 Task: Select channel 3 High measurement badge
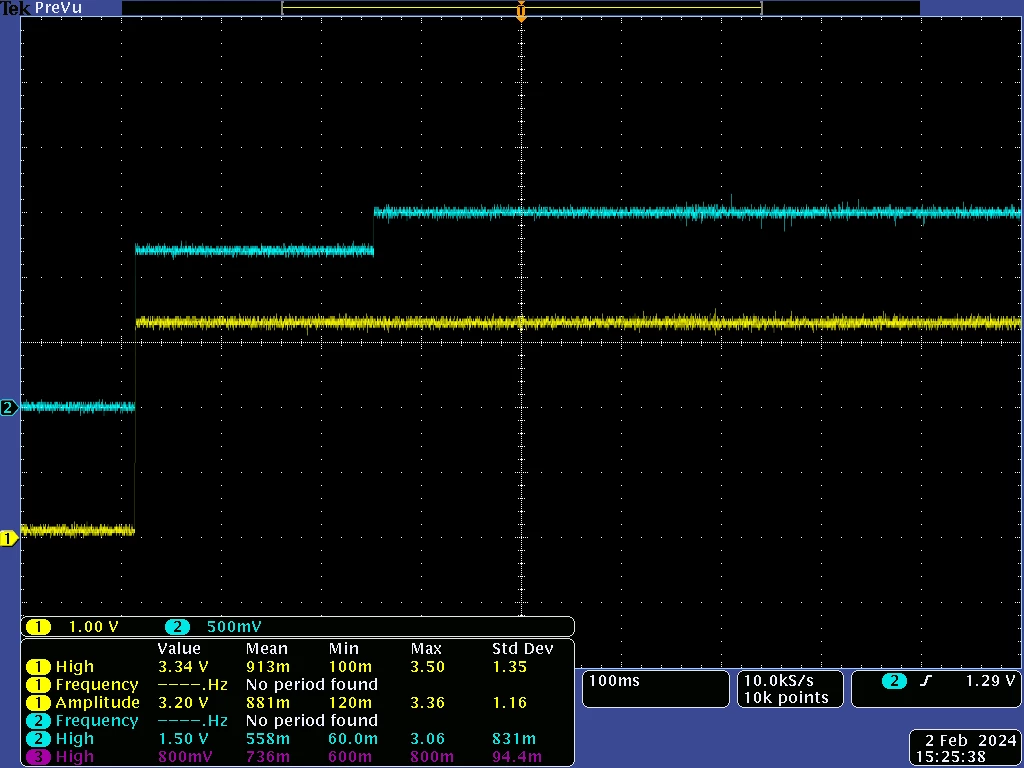(38, 757)
